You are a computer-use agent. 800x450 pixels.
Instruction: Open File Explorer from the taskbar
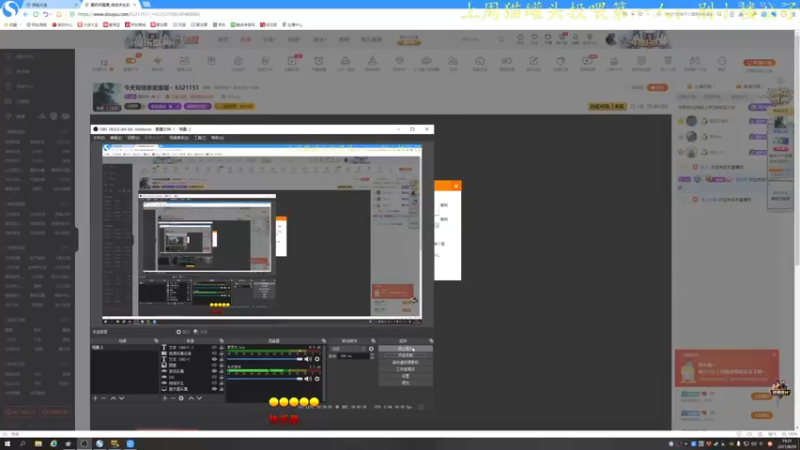38,444
